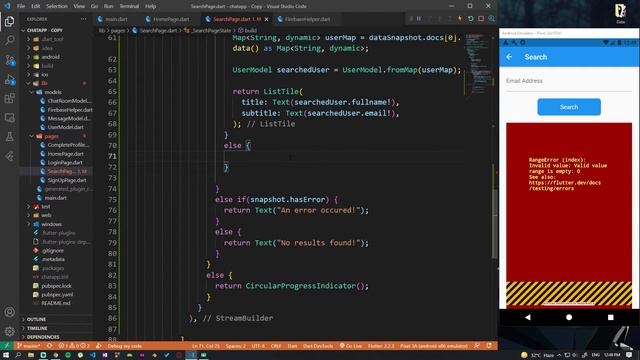Viewport: 640px width, 360px height.
Task: Close the SearchPage.dart tab
Action: pyautogui.click(x=267, y=19)
